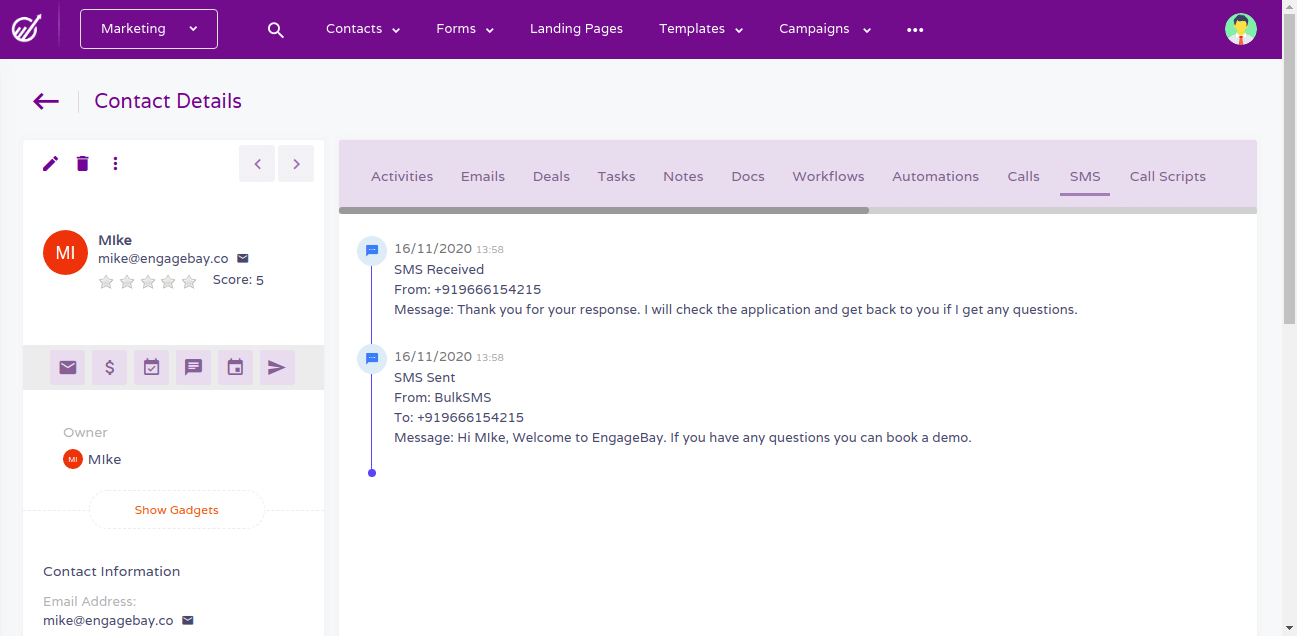Viewport: 1297px width, 636px height.
Task: Click the To: +919666154215 line
Action: coord(459,417)
